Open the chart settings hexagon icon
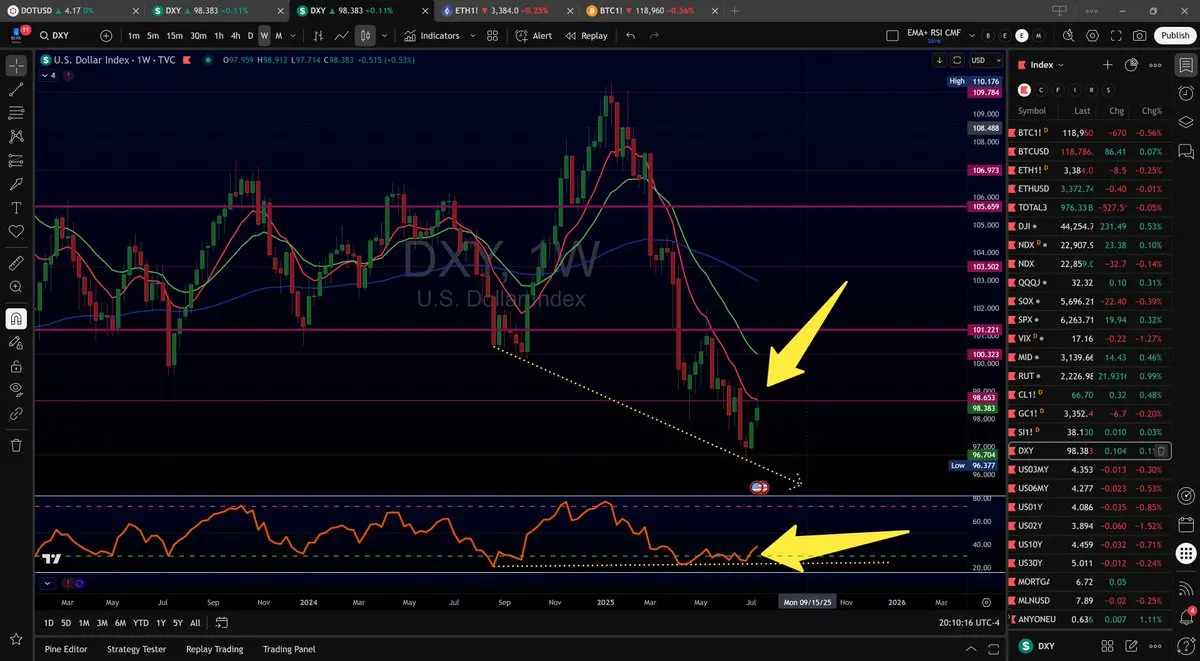Image resolution: width=1200 pixels, height=661 pixels. [1092, 35]
